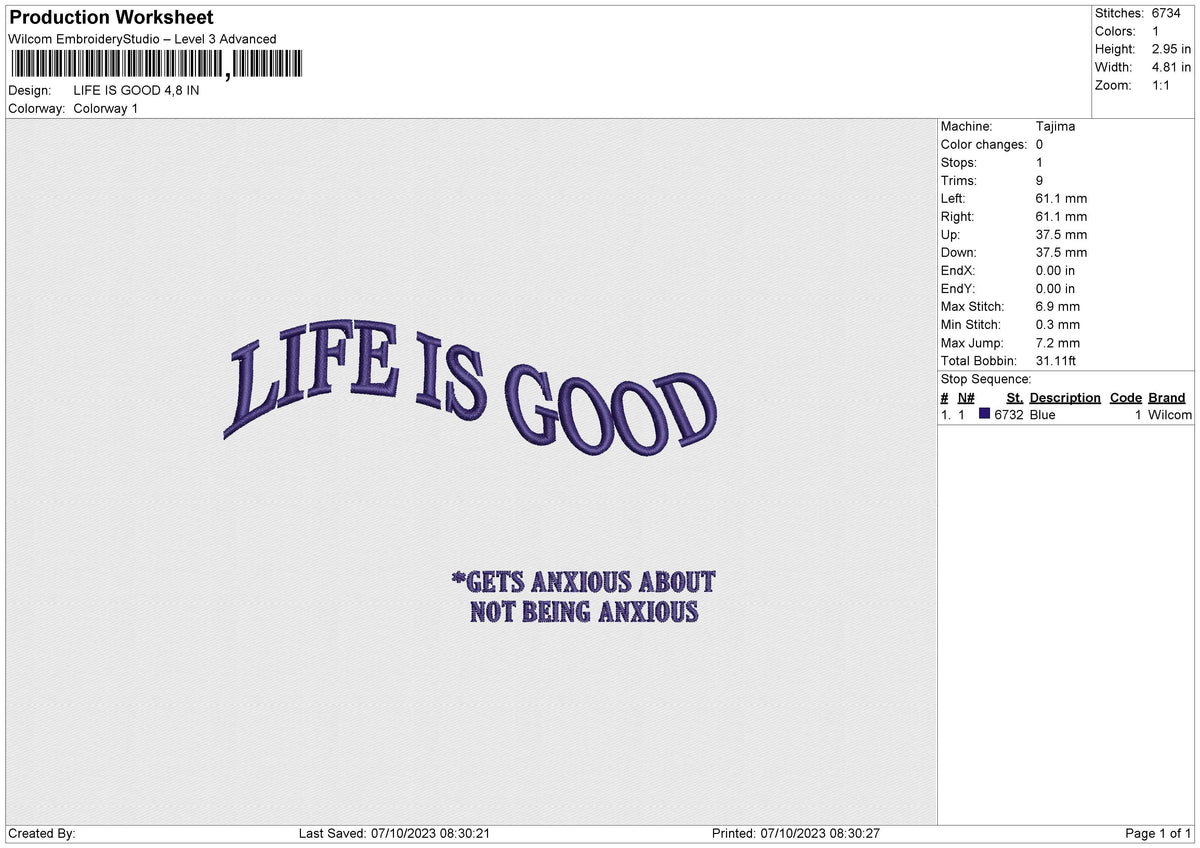Select the design name 'LIFE IS GOOD 4,8 IN'
Image resolution: width=1200 pixels, height=848 pixels.
(x=136, y=90)
